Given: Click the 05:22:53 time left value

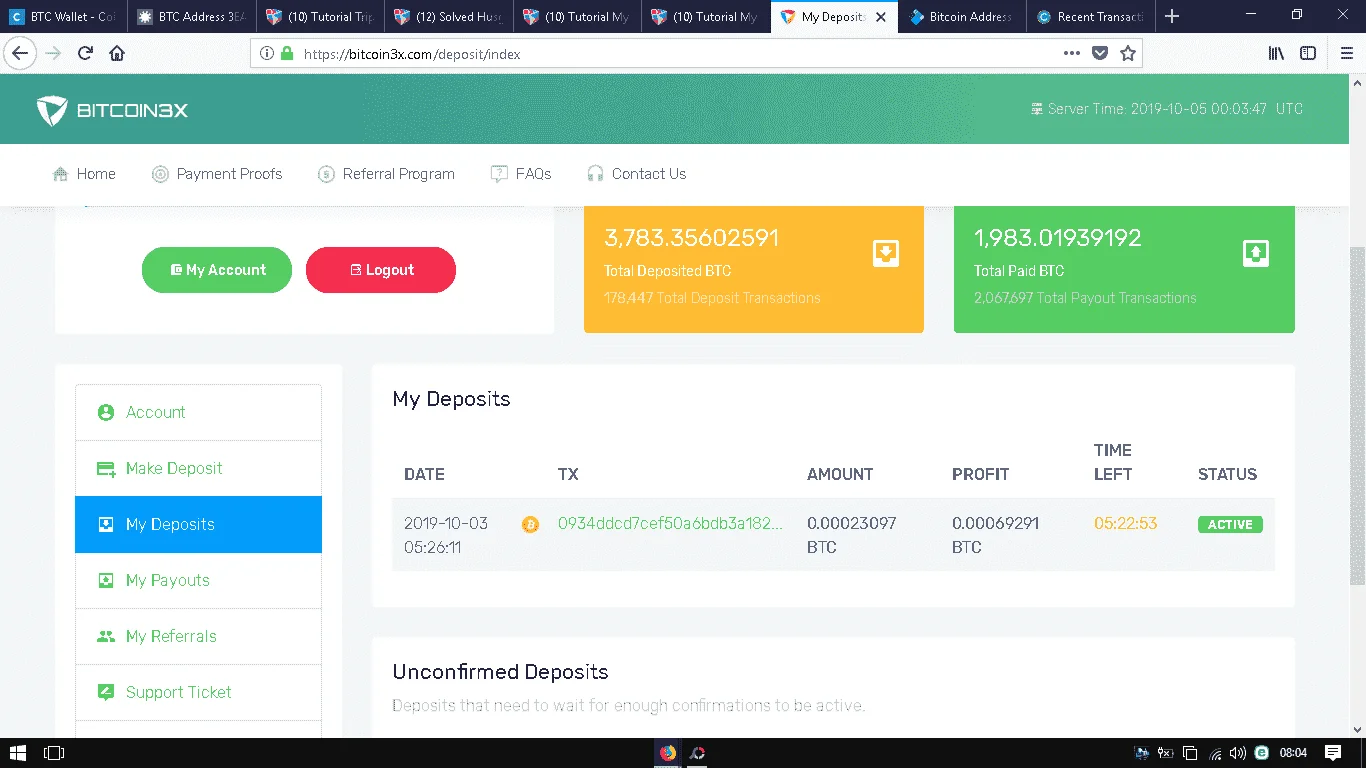Looking at the screenshot, I should tap(1125, 523).
